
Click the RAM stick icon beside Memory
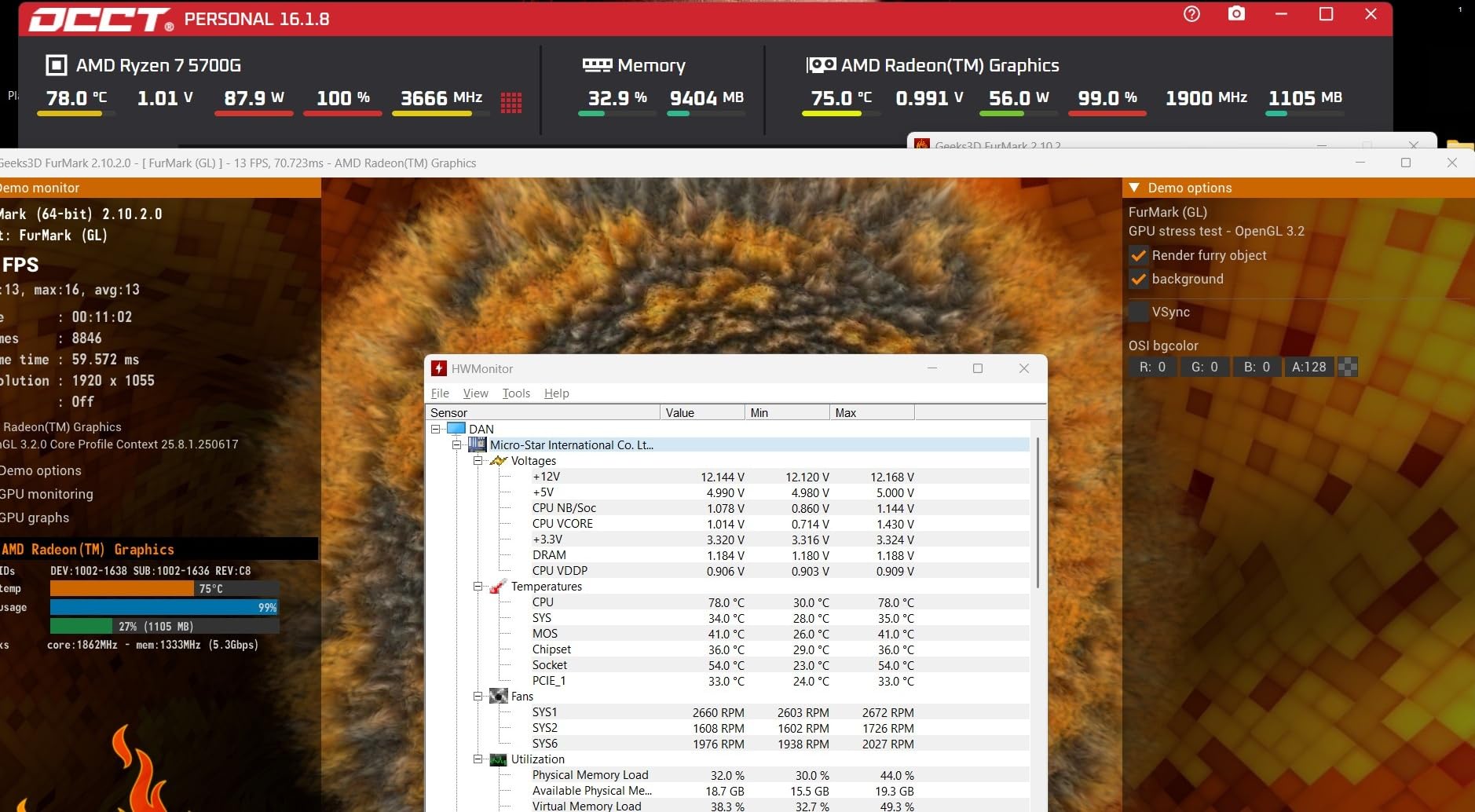click(597, 65)
